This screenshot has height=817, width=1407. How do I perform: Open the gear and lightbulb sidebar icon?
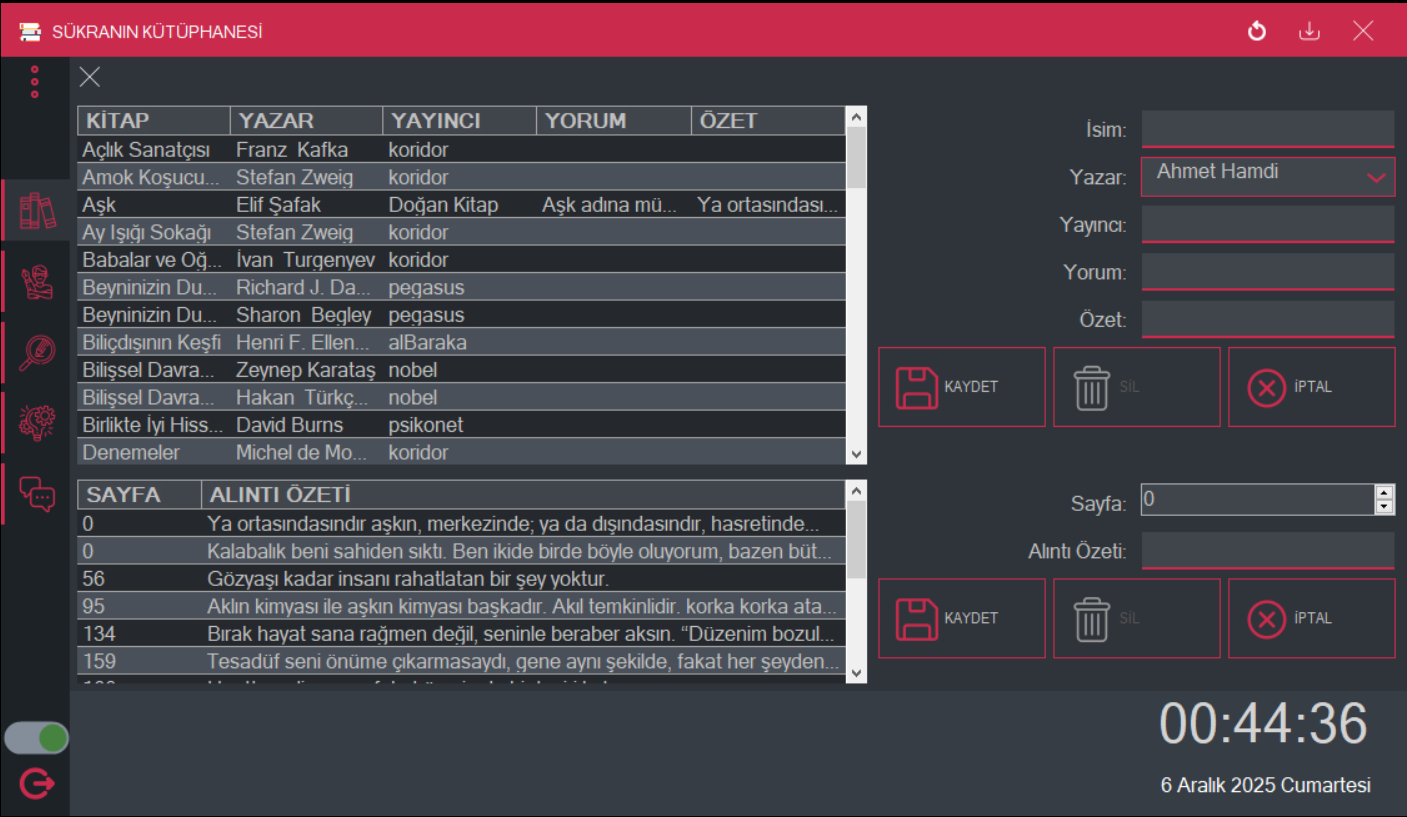click(x=37, y=423)
